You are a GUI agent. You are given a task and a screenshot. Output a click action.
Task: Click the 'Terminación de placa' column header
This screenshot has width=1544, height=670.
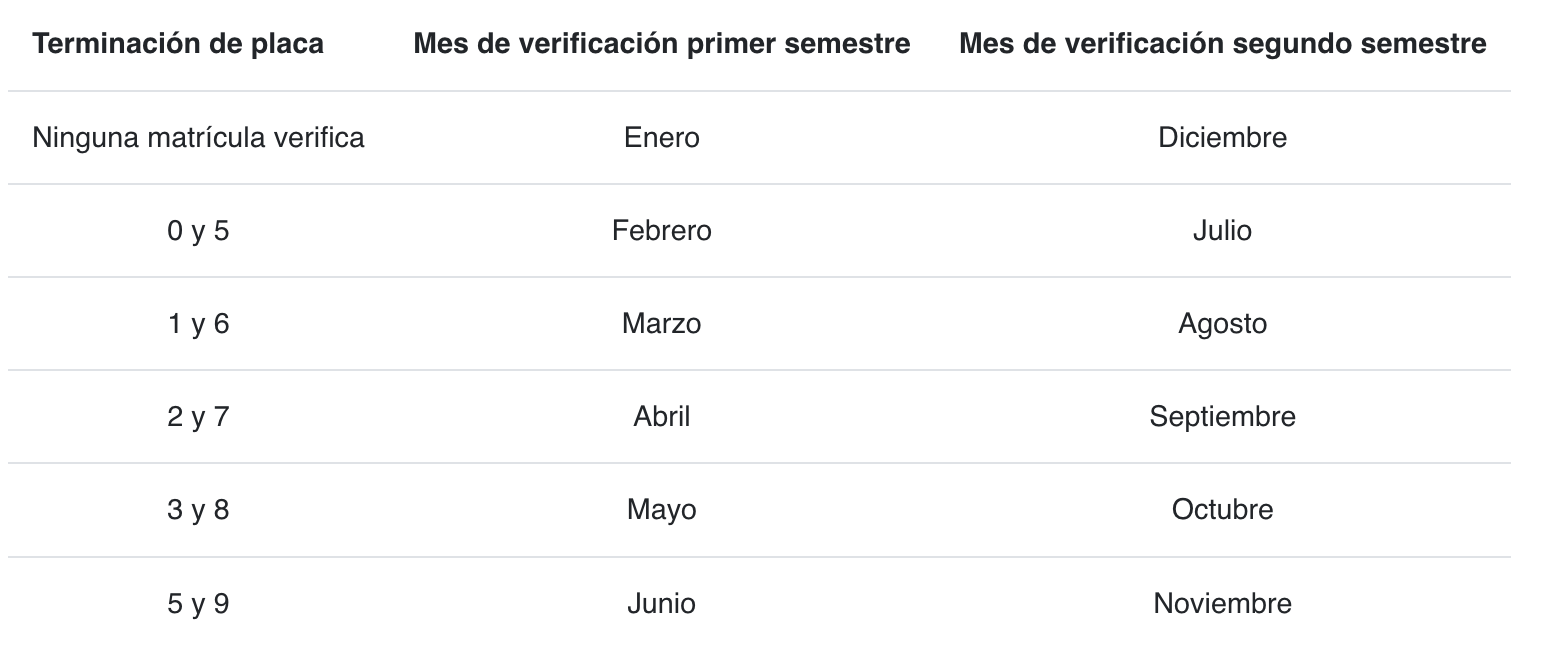click(x=178, y=44)
